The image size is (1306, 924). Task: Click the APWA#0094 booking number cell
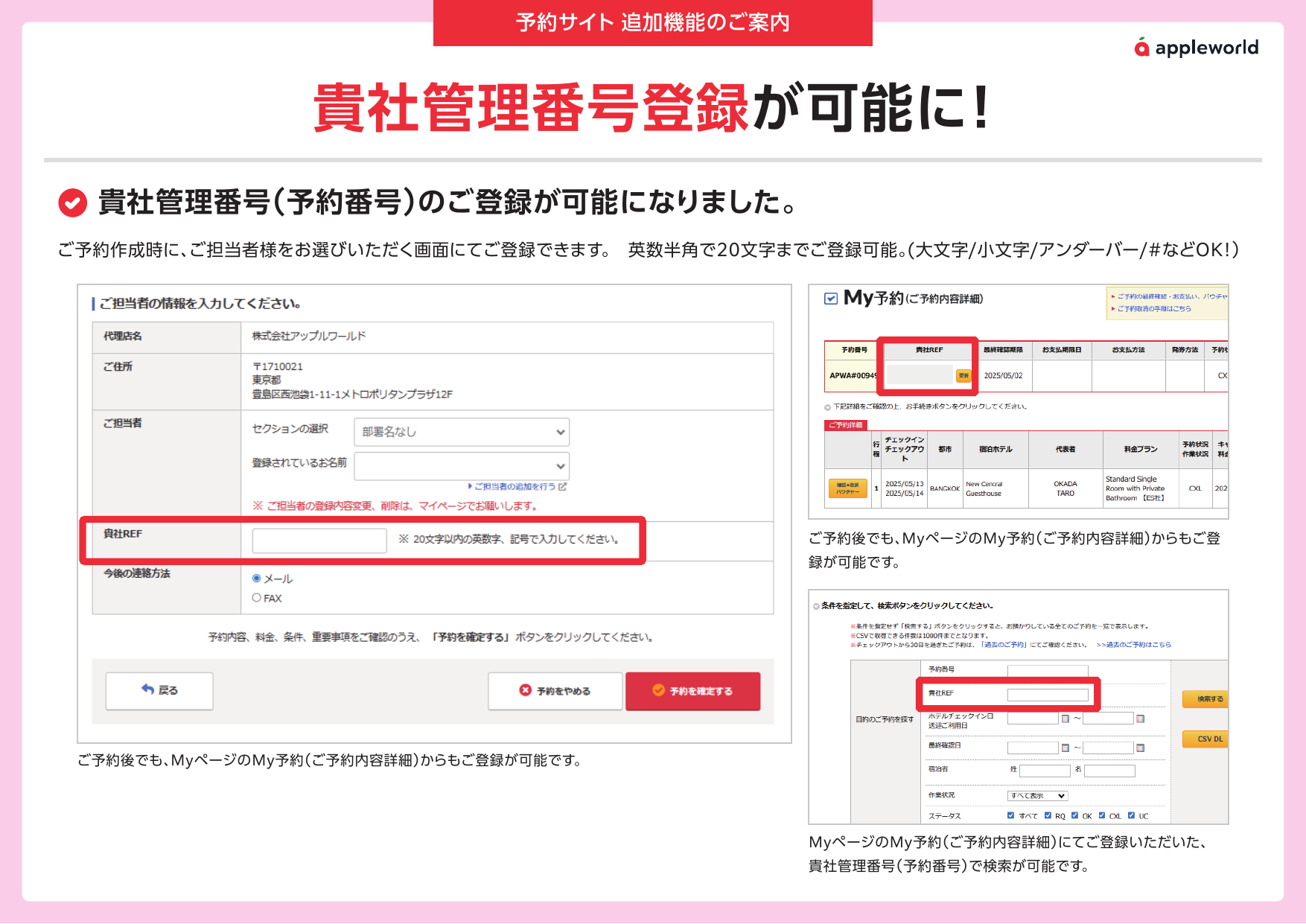(x=853, y=375)
